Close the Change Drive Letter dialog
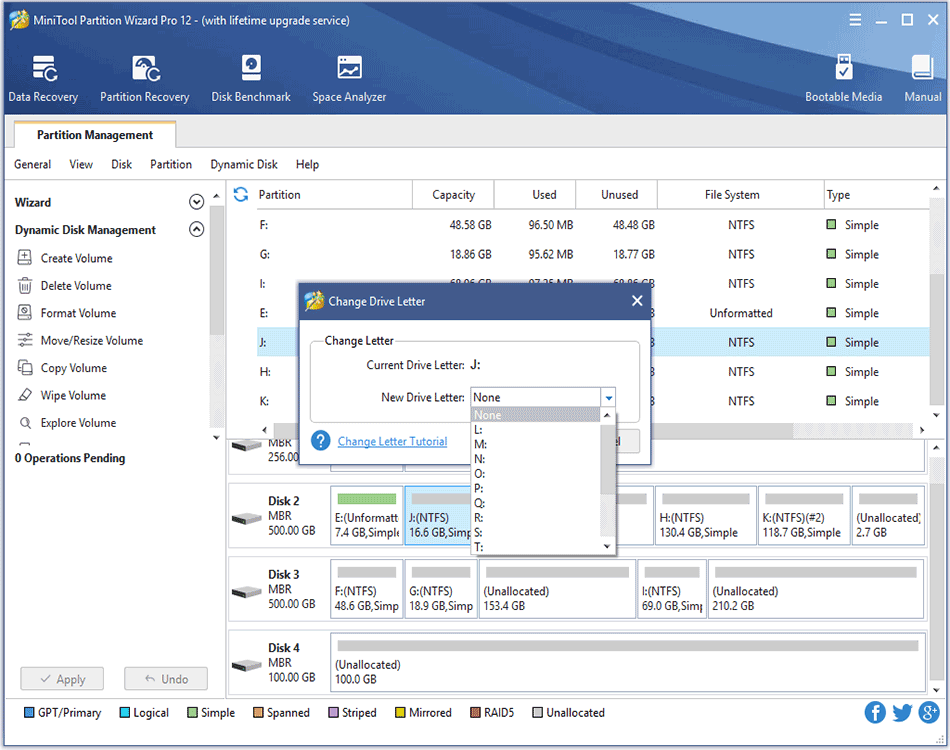 pyautogui.click(x=637, y=300)
